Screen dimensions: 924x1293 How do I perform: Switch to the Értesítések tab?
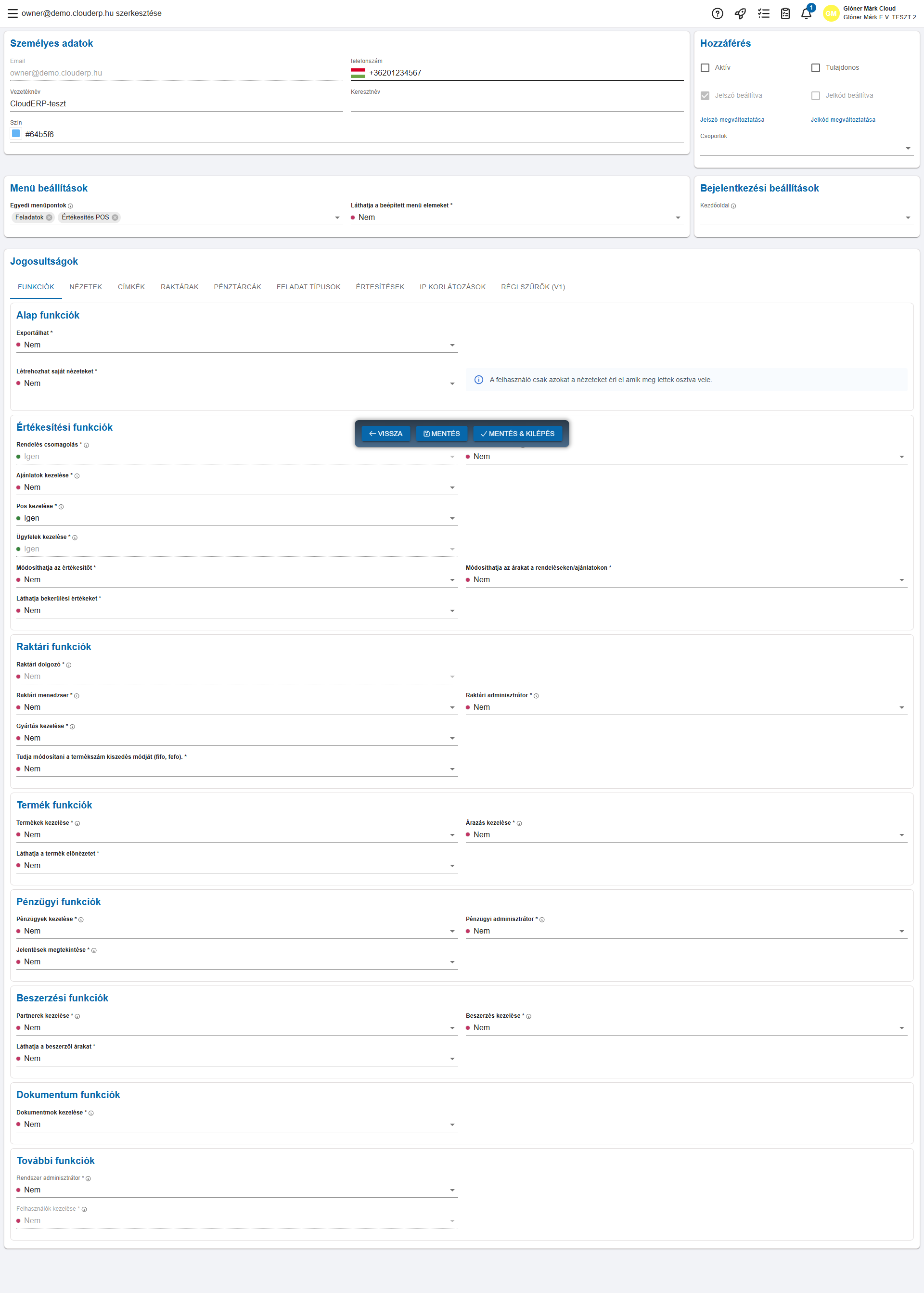[x=380, y=287]
